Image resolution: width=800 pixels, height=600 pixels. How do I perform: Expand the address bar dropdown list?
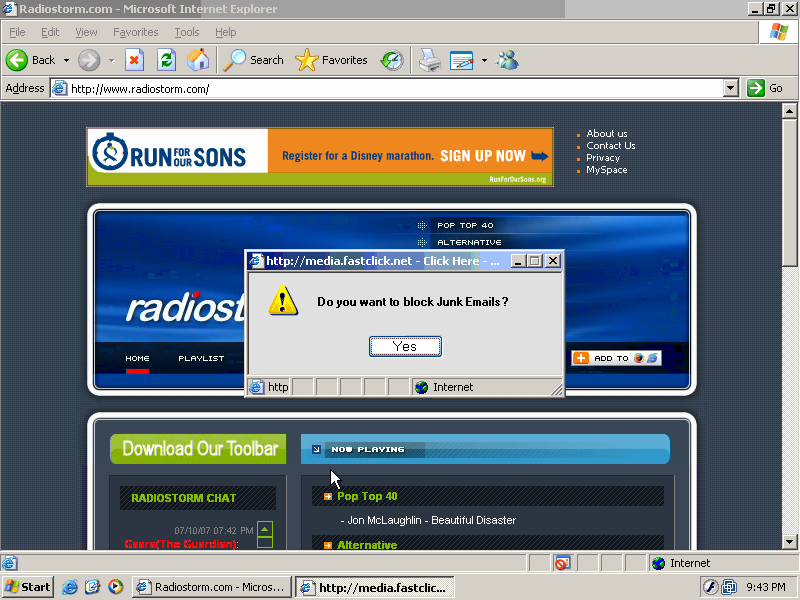(x=731, y=88)
